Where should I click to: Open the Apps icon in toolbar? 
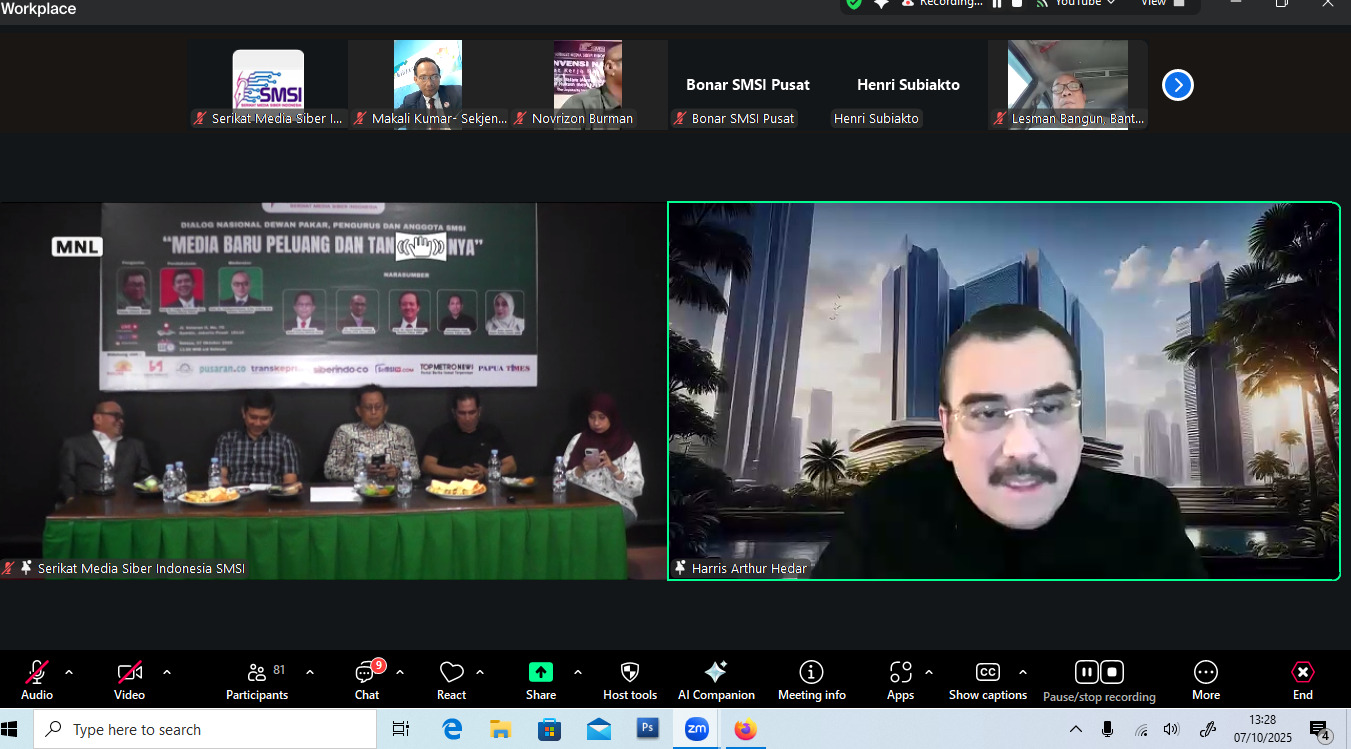[x=900, y=680]
